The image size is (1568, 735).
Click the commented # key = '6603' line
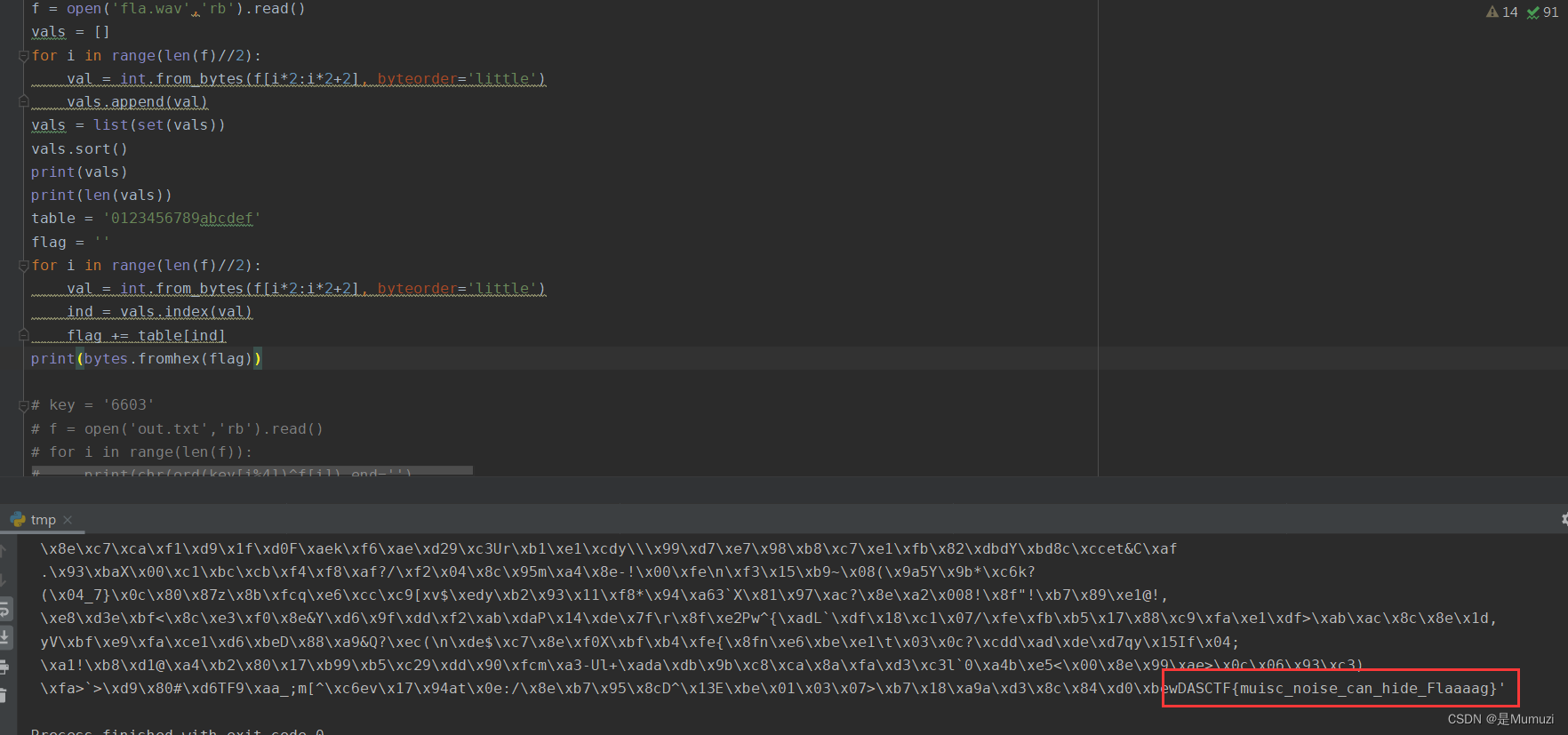[x=92, y=405]
